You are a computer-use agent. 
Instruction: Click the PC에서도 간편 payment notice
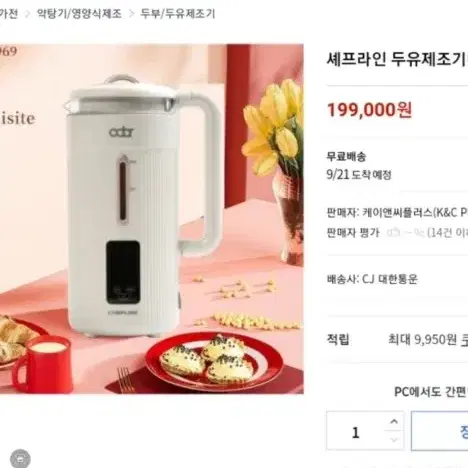[431, 392]
